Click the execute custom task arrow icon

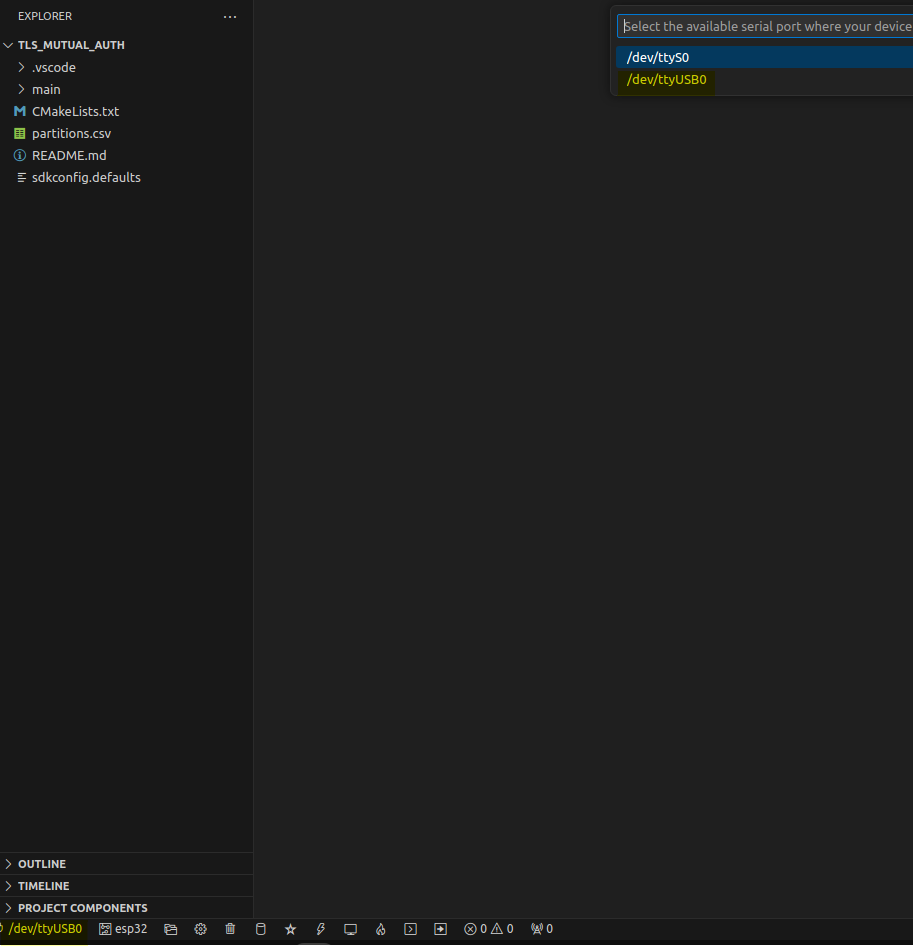click(x=441, y=929)
